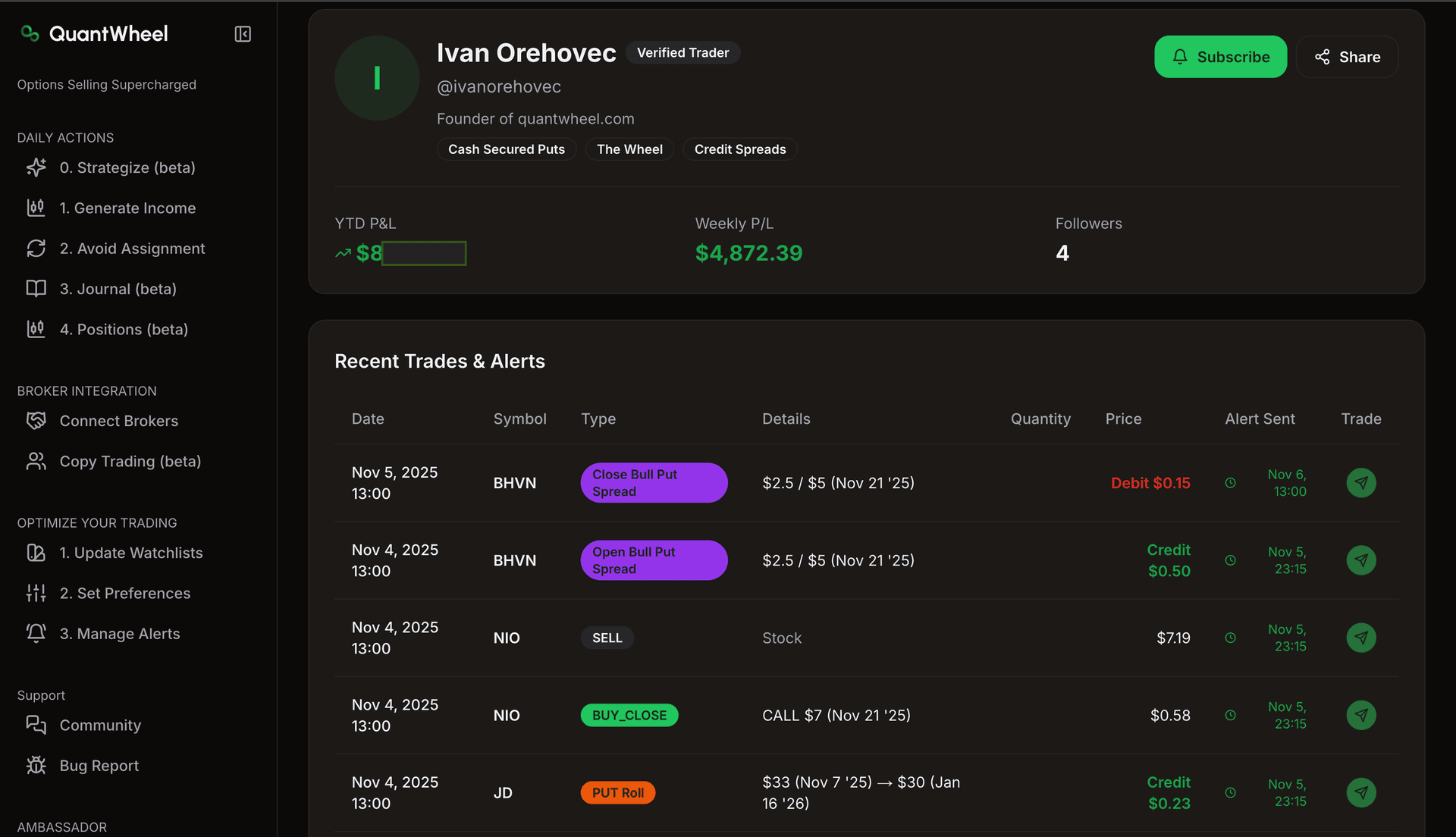
Task: Collapse the left sidebar panel
Action: [242, 33]
